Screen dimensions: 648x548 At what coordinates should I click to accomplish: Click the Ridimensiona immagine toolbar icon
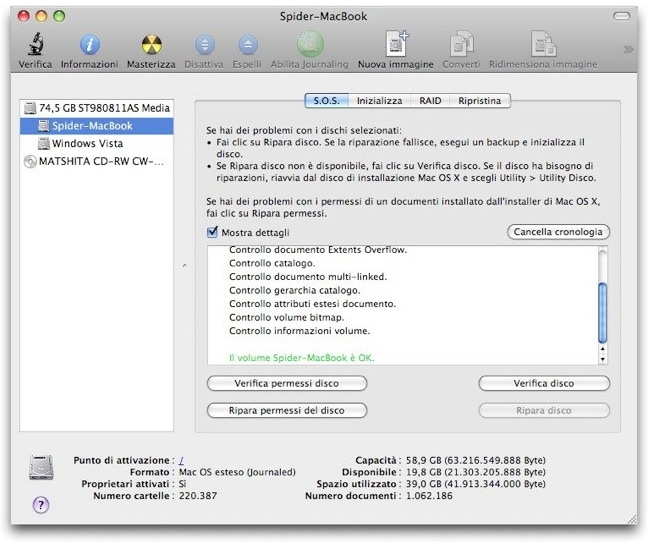pos(543,43)
